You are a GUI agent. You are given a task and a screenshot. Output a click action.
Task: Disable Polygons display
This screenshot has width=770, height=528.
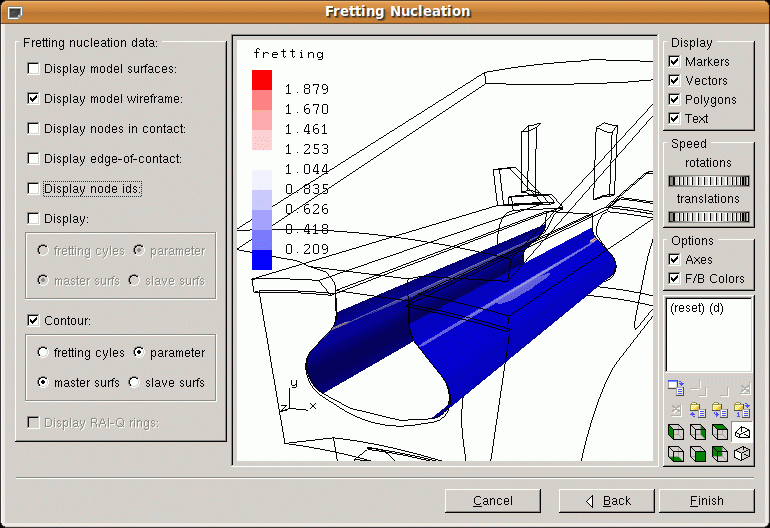674,99
